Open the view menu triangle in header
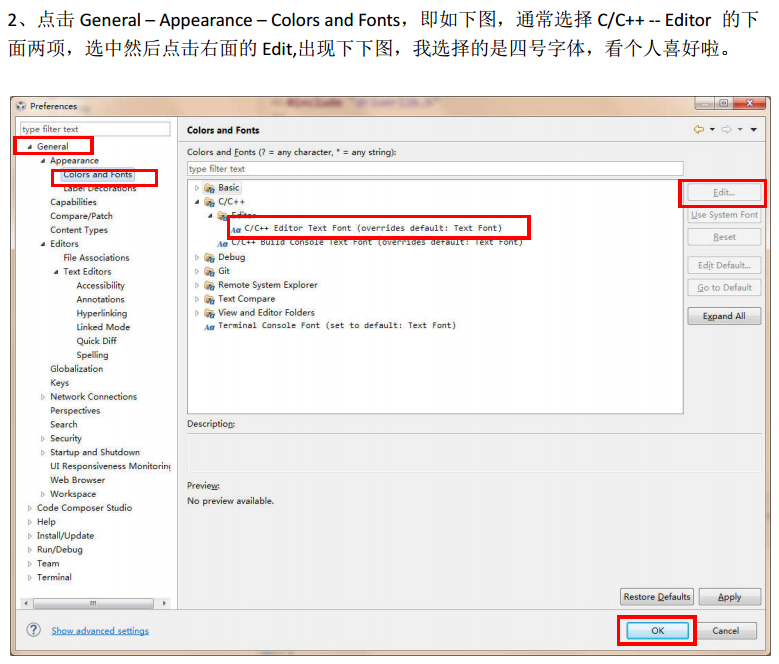 [754, 130]
